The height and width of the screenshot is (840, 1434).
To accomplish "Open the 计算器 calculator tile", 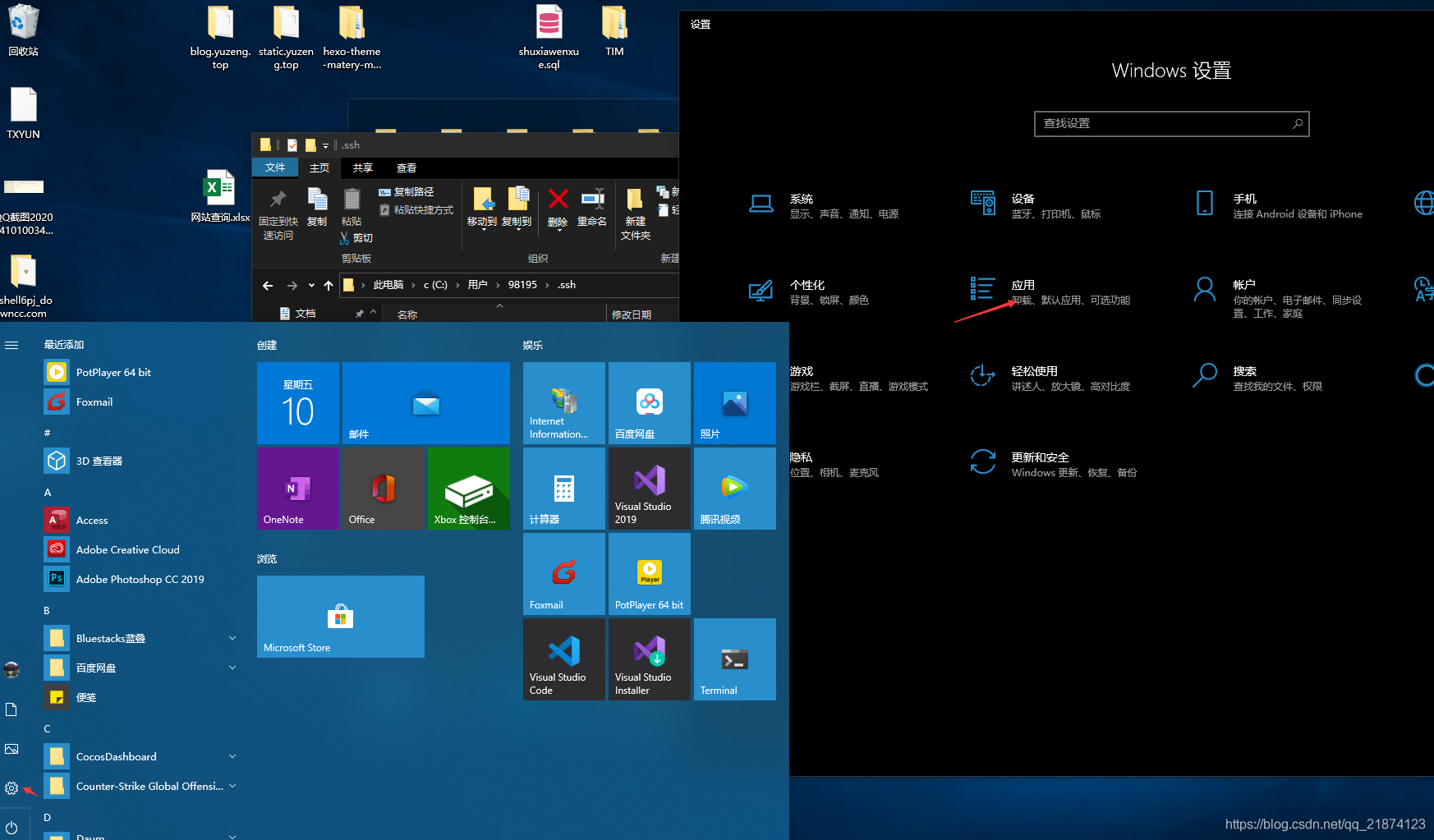I will 564,489.
